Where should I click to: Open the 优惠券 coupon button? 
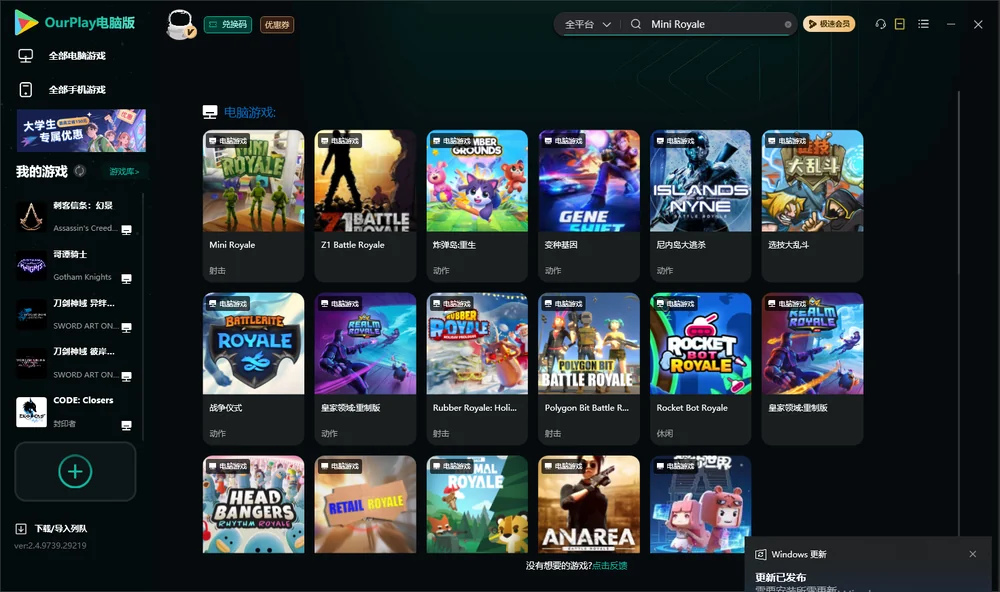coord(277,25)
